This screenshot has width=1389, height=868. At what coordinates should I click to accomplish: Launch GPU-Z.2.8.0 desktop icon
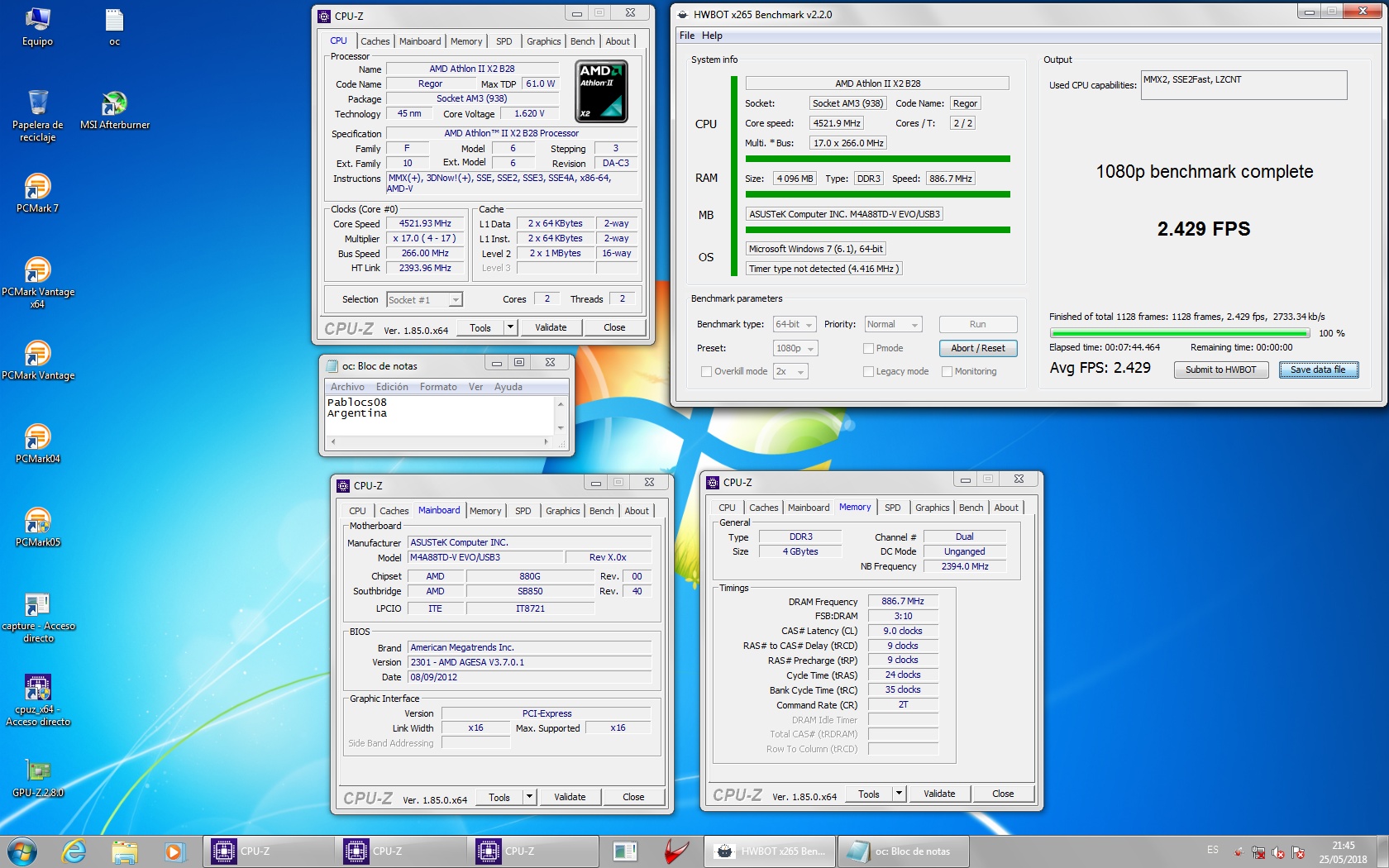point(37,778)
